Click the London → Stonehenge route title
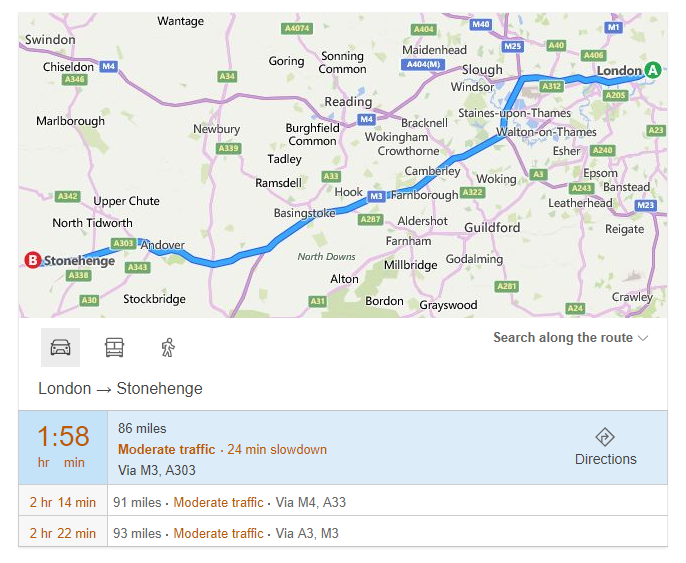This screenshot has height=563, width=686. click(120, 388)
